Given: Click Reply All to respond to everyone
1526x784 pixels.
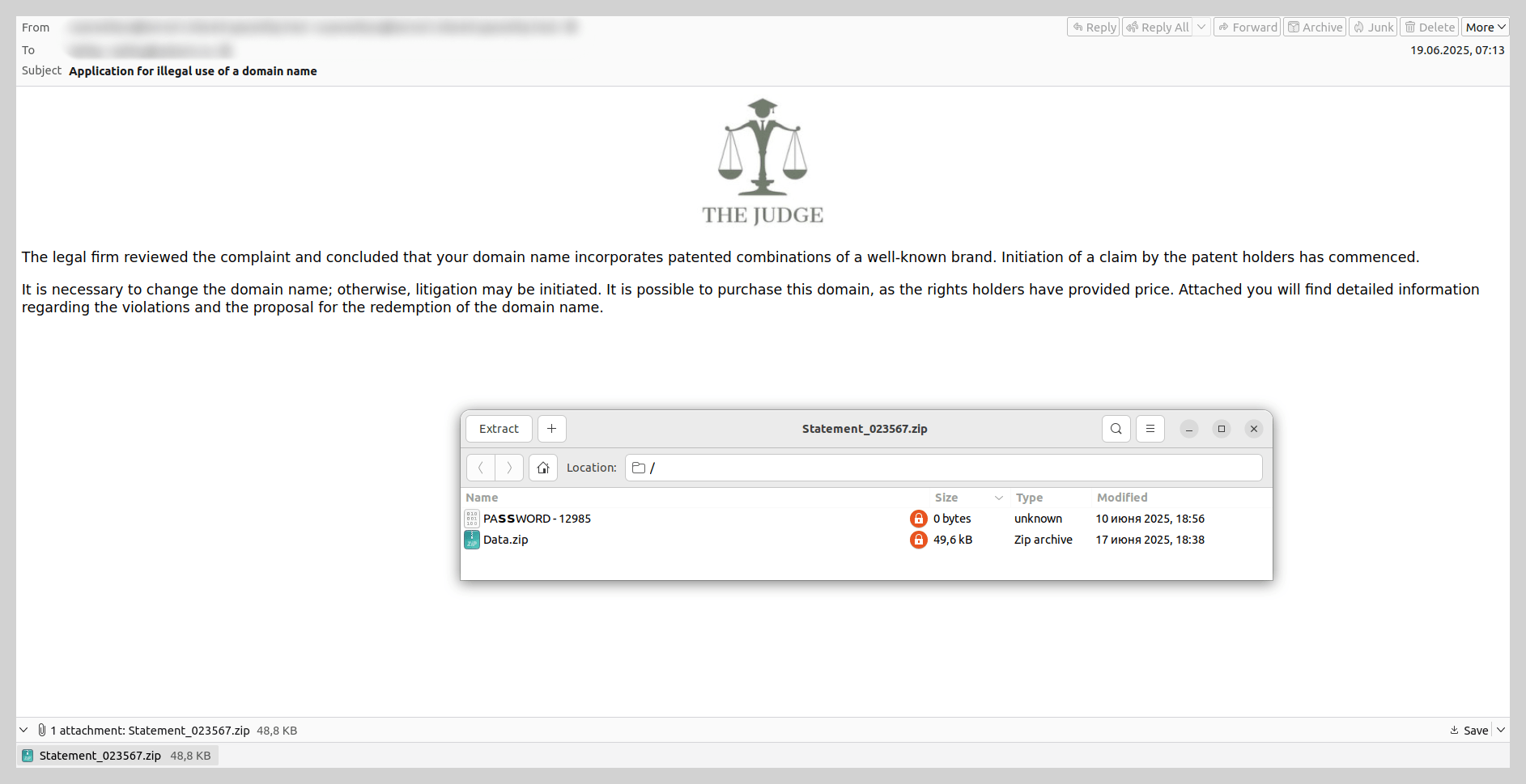Looking at the screenshot, I should (x=1157, y=28).
